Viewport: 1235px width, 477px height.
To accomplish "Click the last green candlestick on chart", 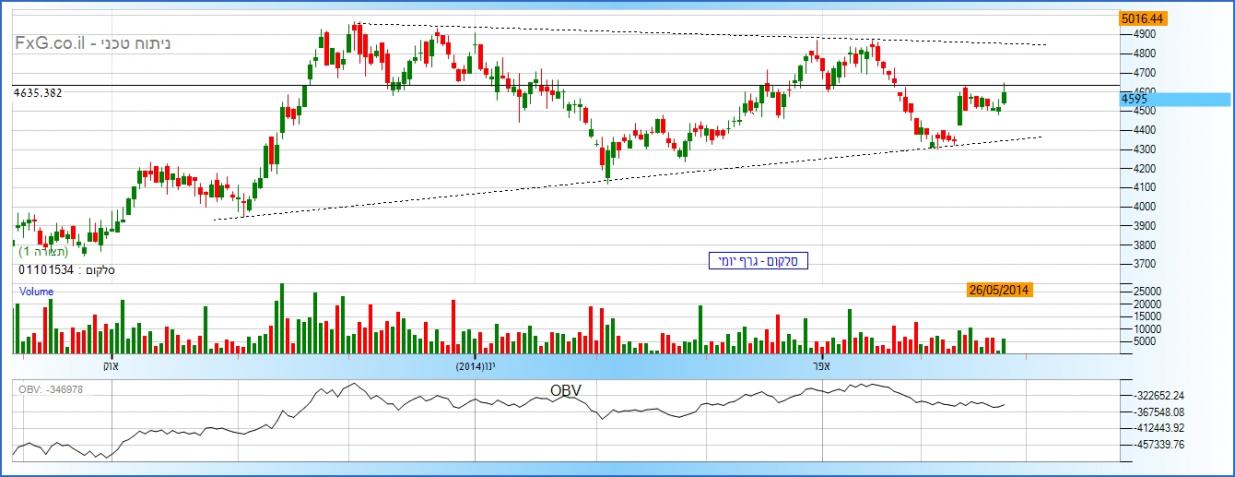I will [1004, 97].
